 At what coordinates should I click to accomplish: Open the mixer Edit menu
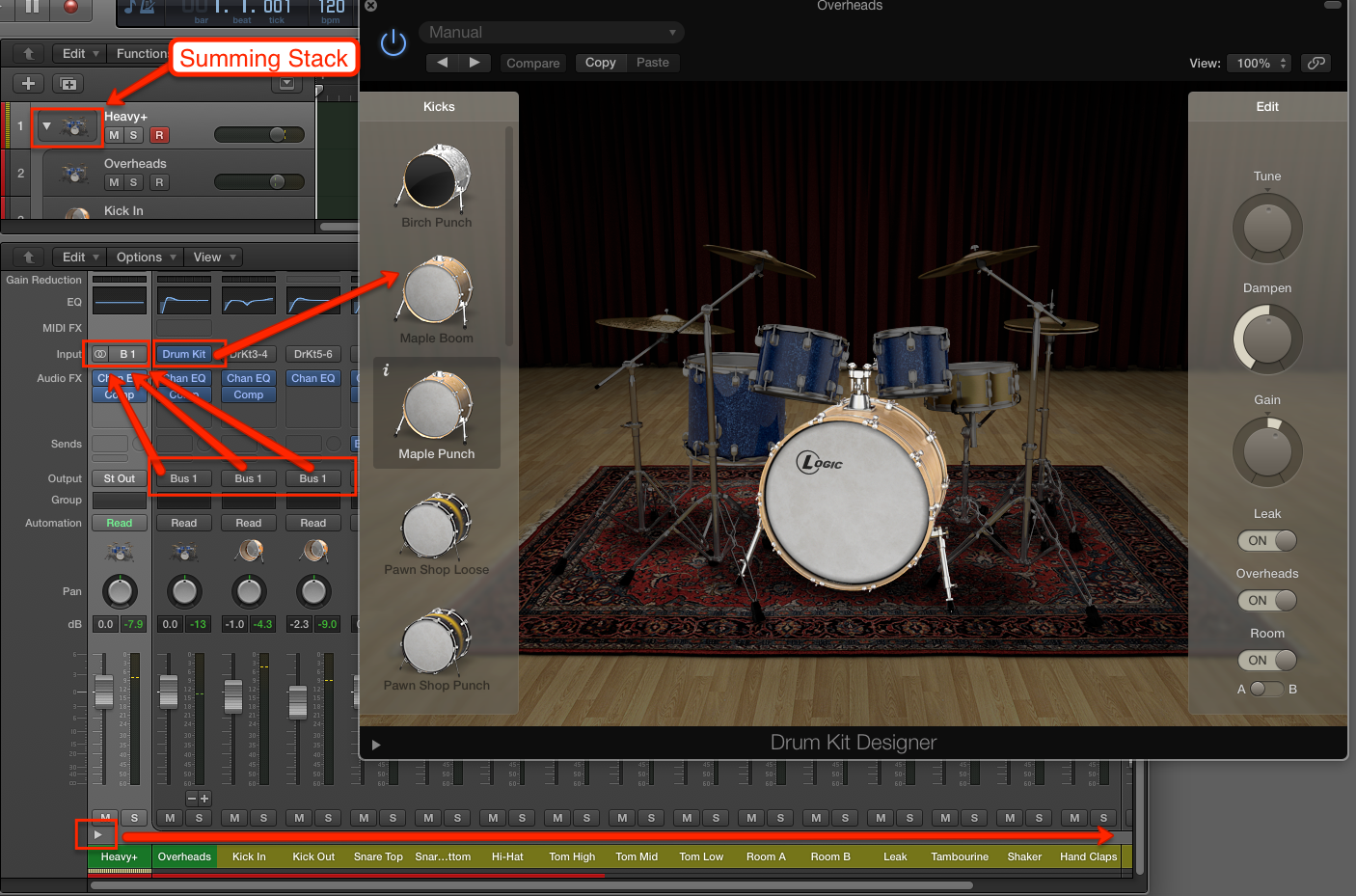80,258
